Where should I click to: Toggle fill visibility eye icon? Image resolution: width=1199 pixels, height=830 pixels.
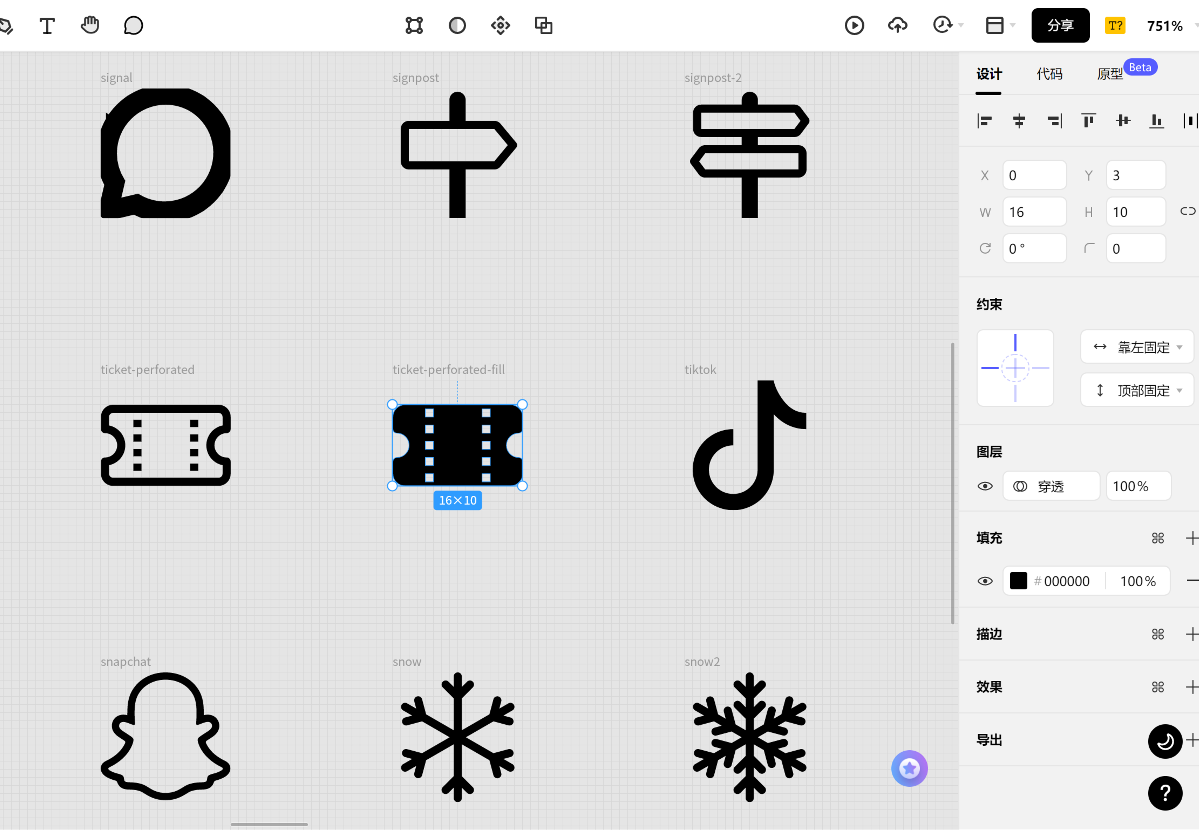pos(985,581)
